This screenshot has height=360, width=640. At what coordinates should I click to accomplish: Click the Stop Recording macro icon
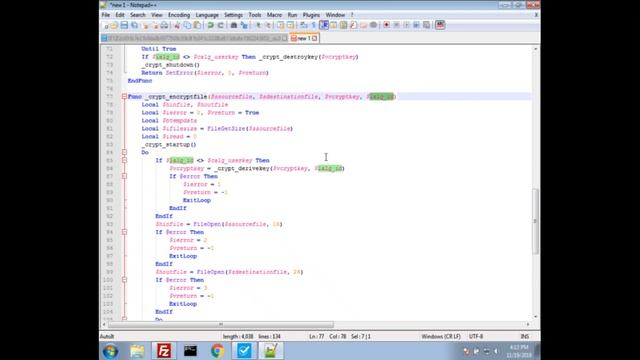tap(396, 25)
